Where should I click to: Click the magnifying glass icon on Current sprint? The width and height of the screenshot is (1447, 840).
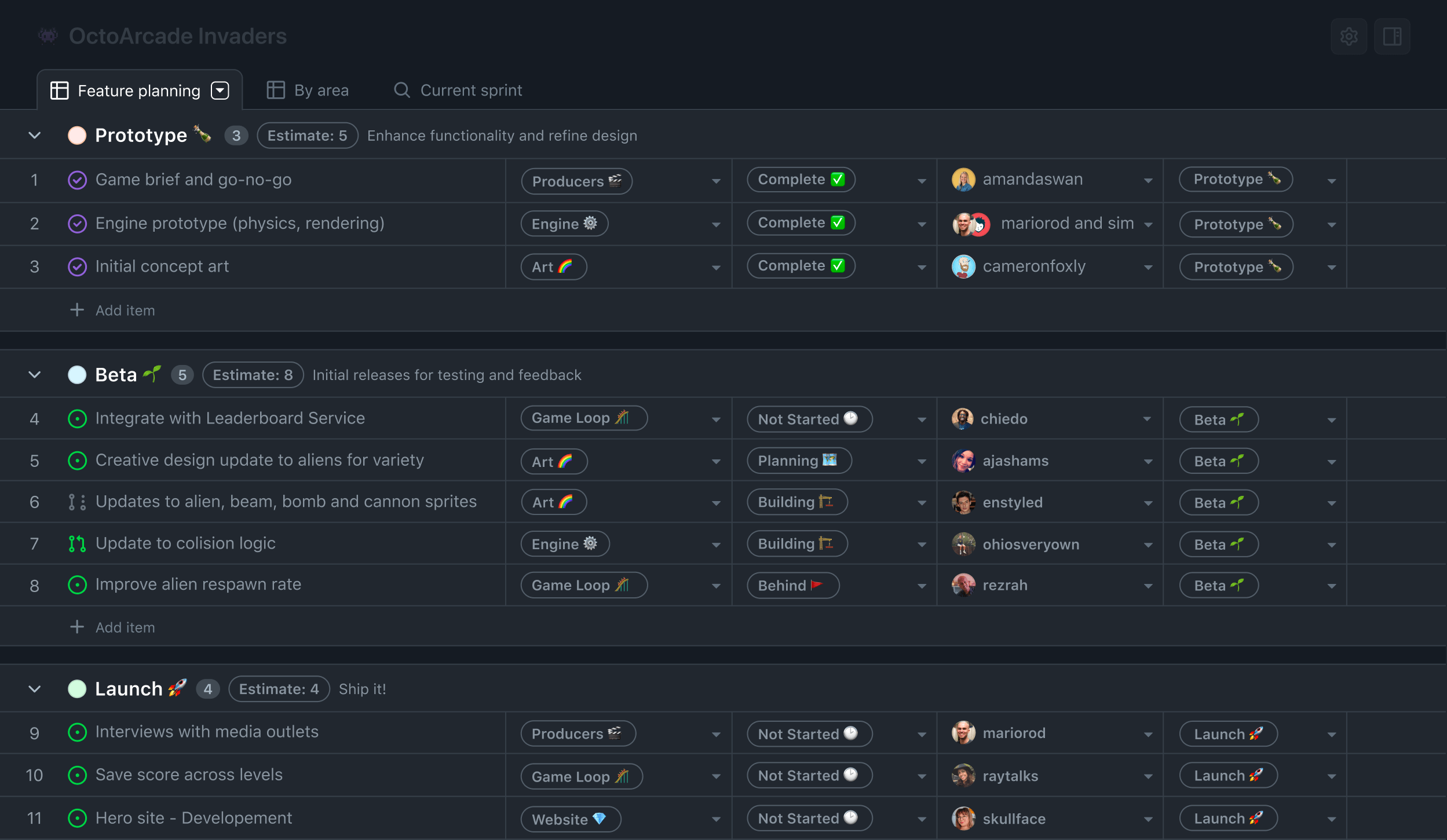point(402,90)
